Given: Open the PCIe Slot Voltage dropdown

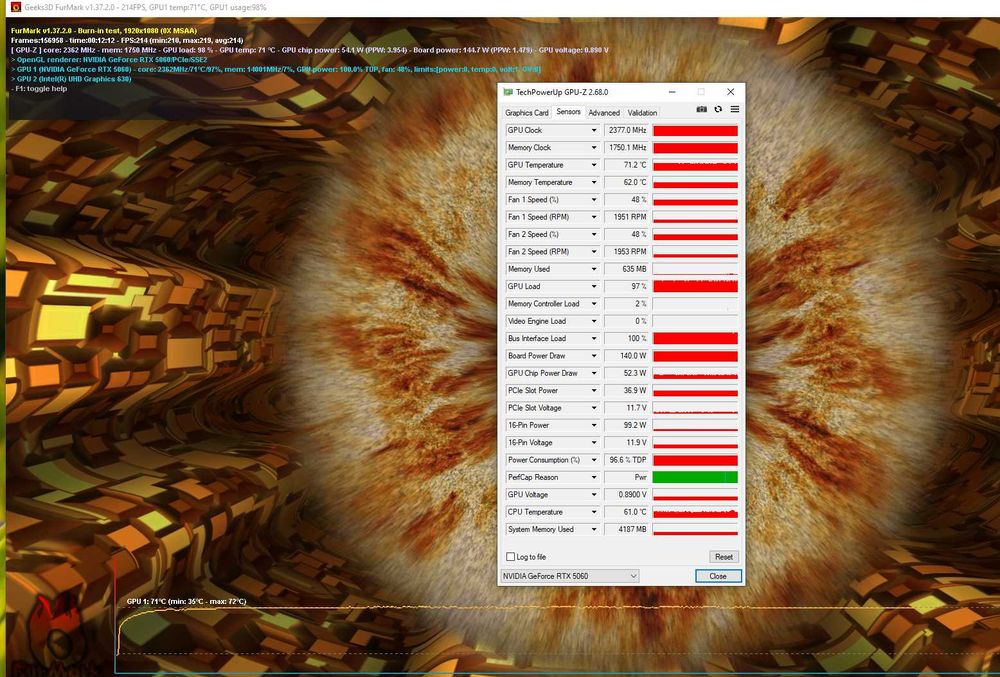Looking at the screenshot, I should pos(594,408).
